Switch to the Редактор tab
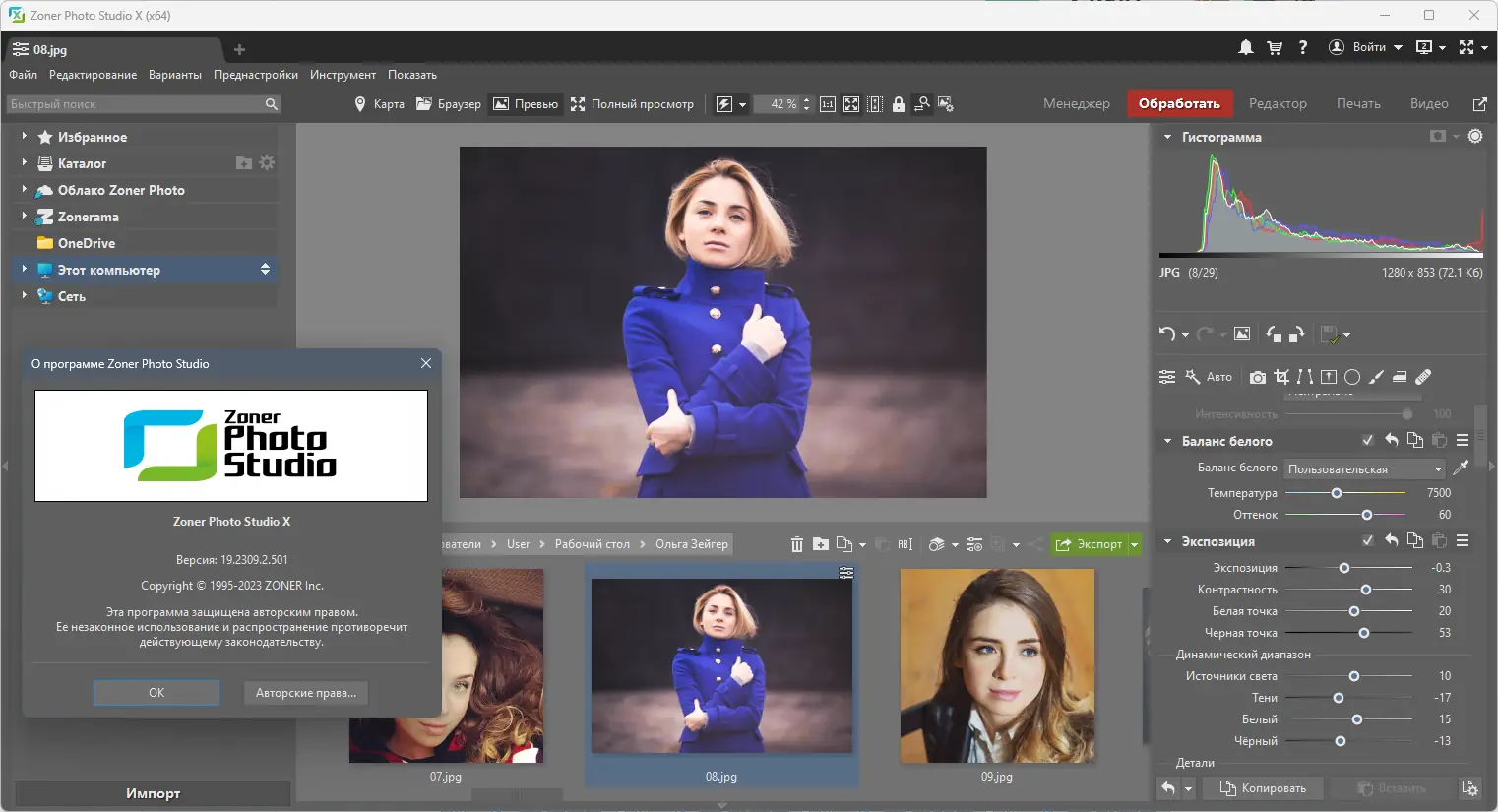Screen dimensions: 1498x812 tap(1278, 104)
